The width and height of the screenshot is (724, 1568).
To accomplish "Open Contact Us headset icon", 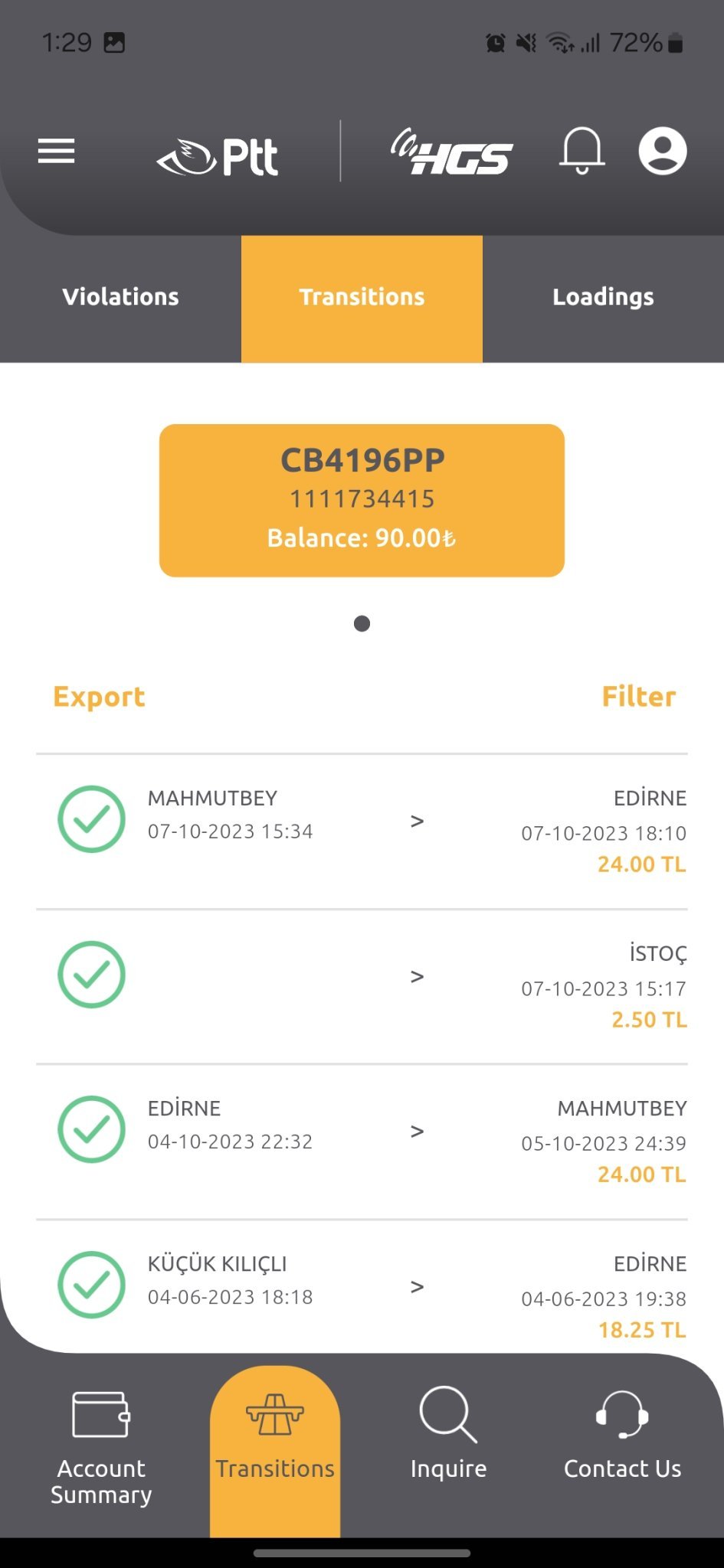I will (x=622, y=1413).
